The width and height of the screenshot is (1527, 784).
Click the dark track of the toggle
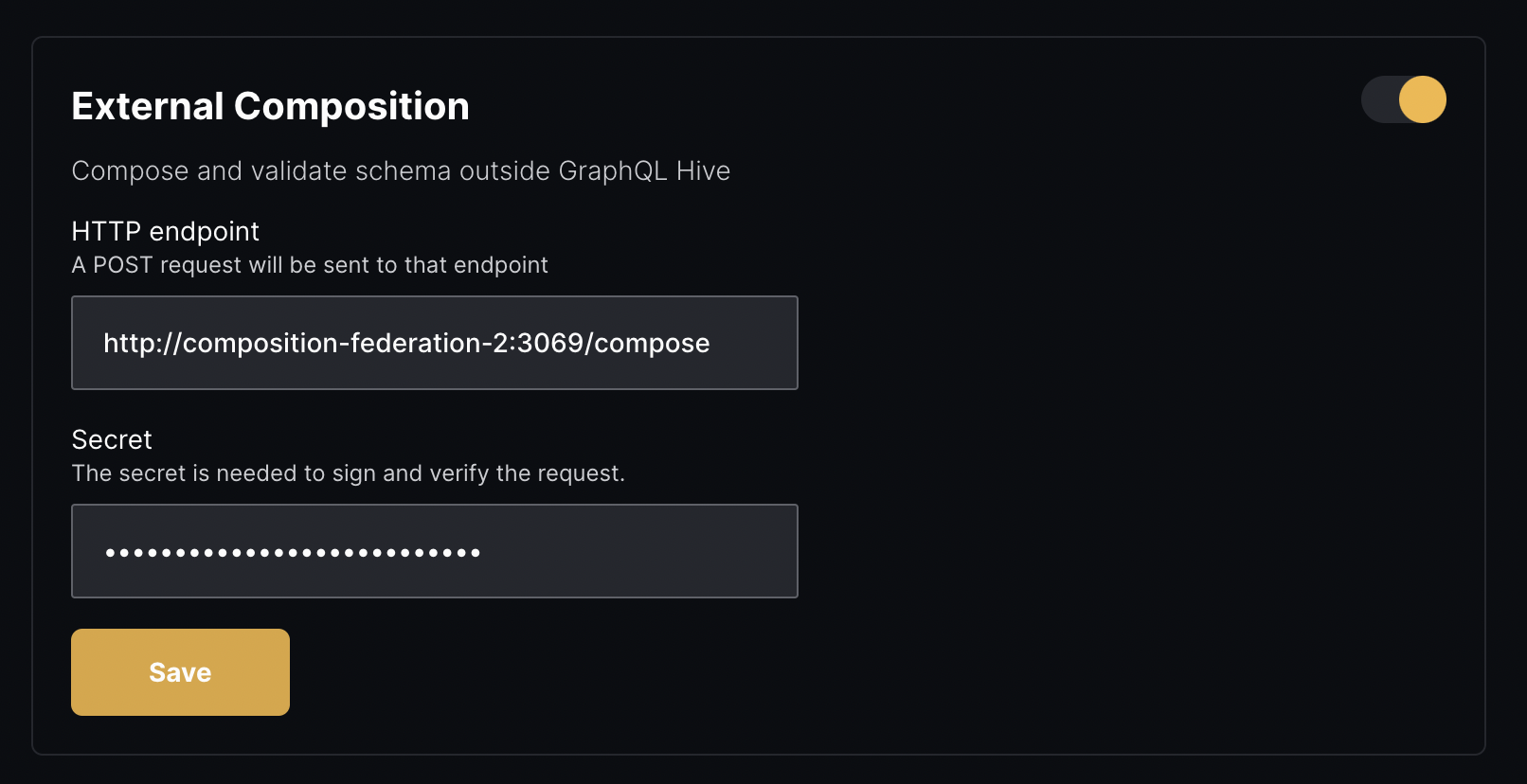click(1379, 99)
